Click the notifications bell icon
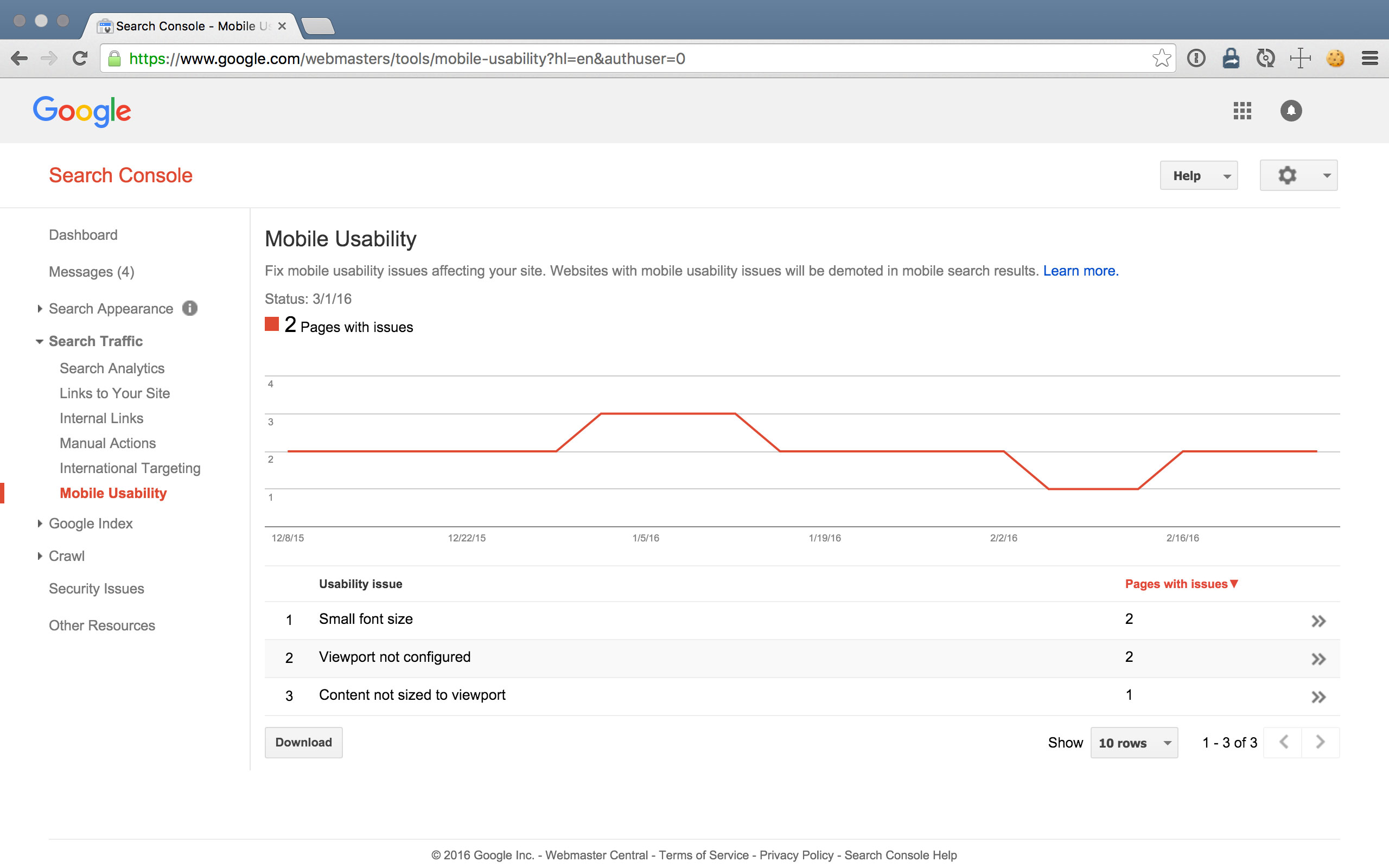This screenshot has height=868, width=1389. 1291,111
